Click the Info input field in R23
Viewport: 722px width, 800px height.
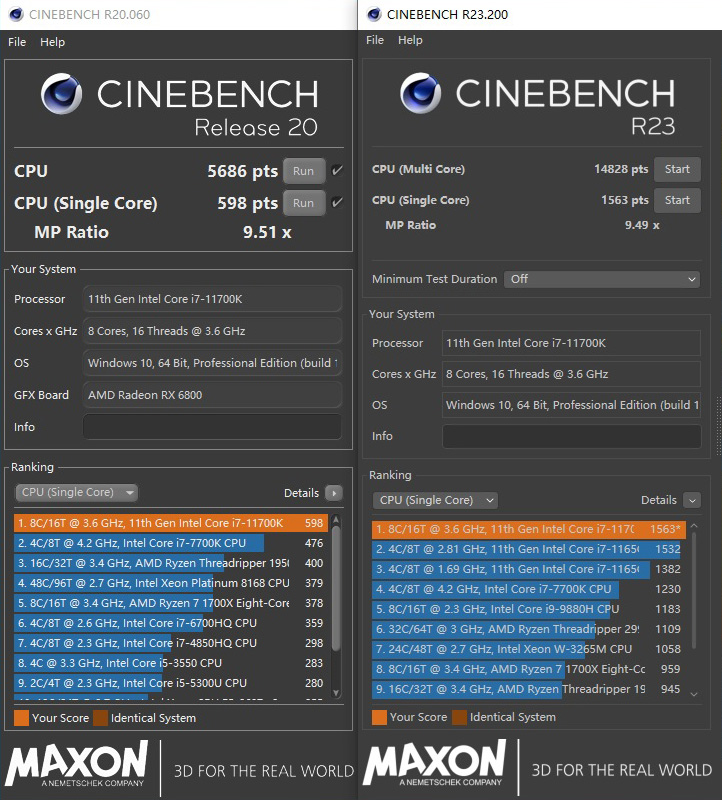[571, 436]
